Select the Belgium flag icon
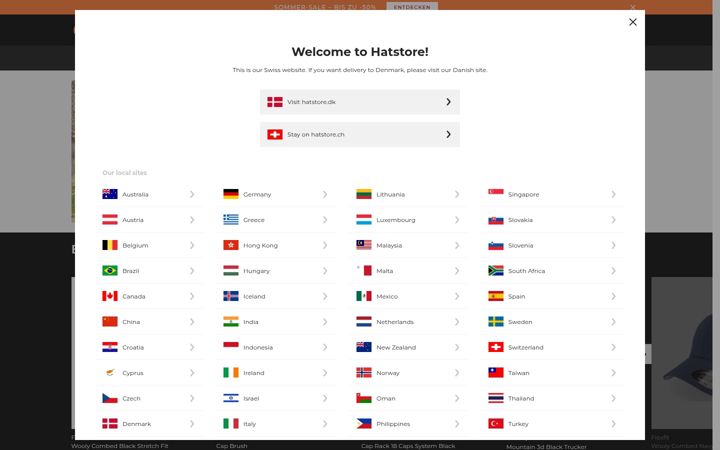This screenshot has width=720, height=450. (x=110, y=245)
